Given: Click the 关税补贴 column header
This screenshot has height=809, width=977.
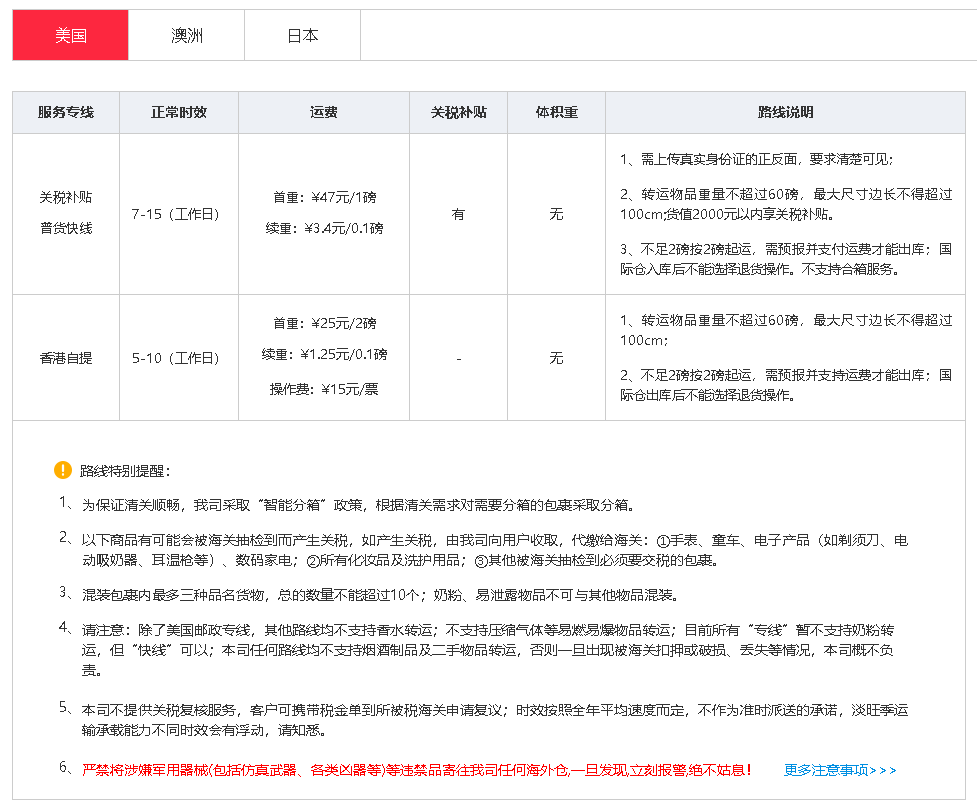Looking at the screenshot, I should [x=458, y=113].
